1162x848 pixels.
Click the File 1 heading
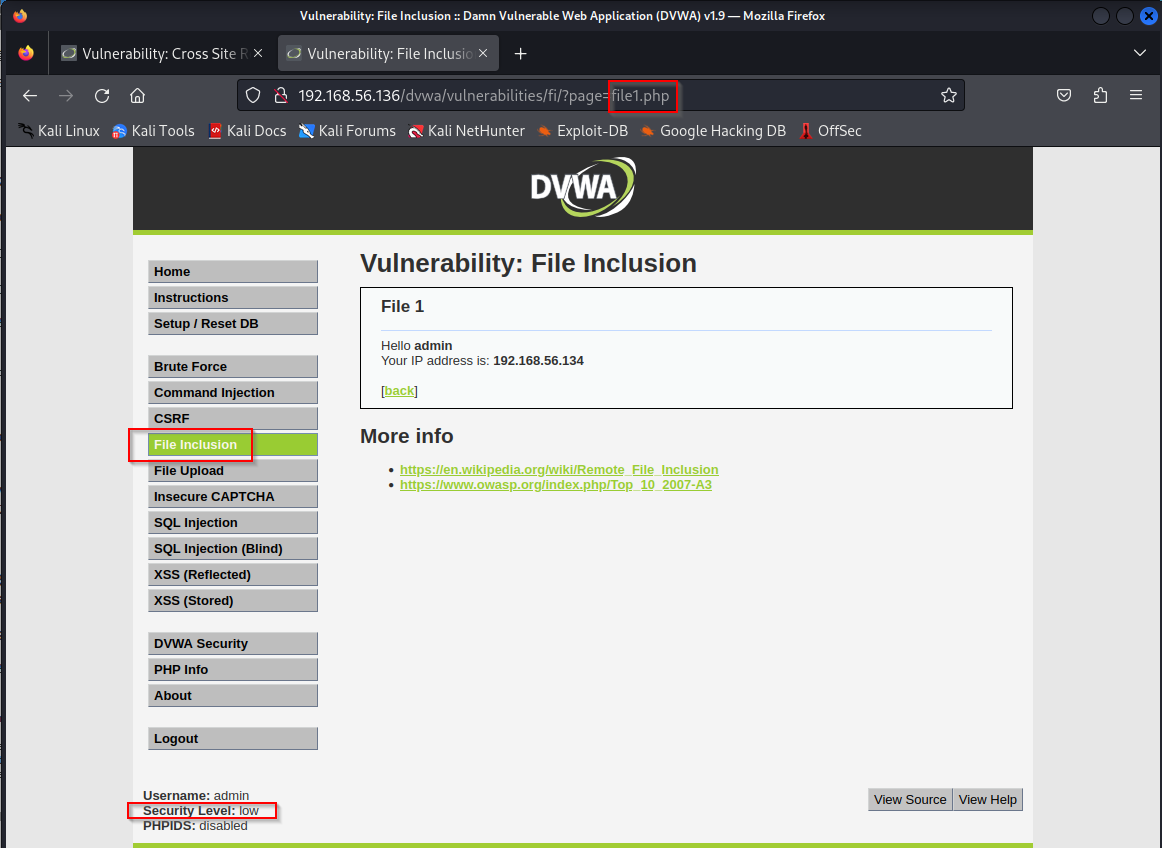[x=402, y=306]
